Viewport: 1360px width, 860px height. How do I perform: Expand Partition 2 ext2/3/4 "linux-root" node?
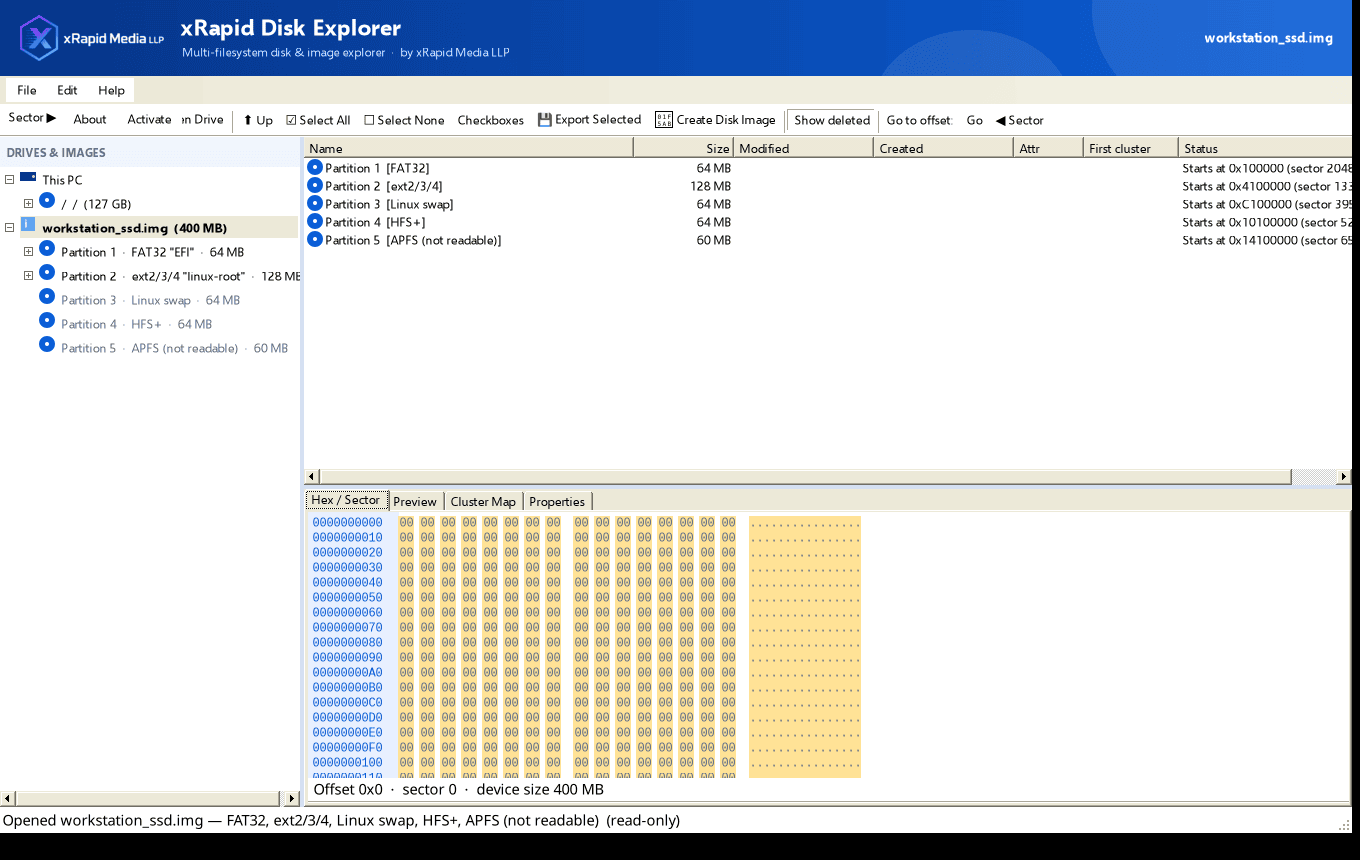point(28,276)
